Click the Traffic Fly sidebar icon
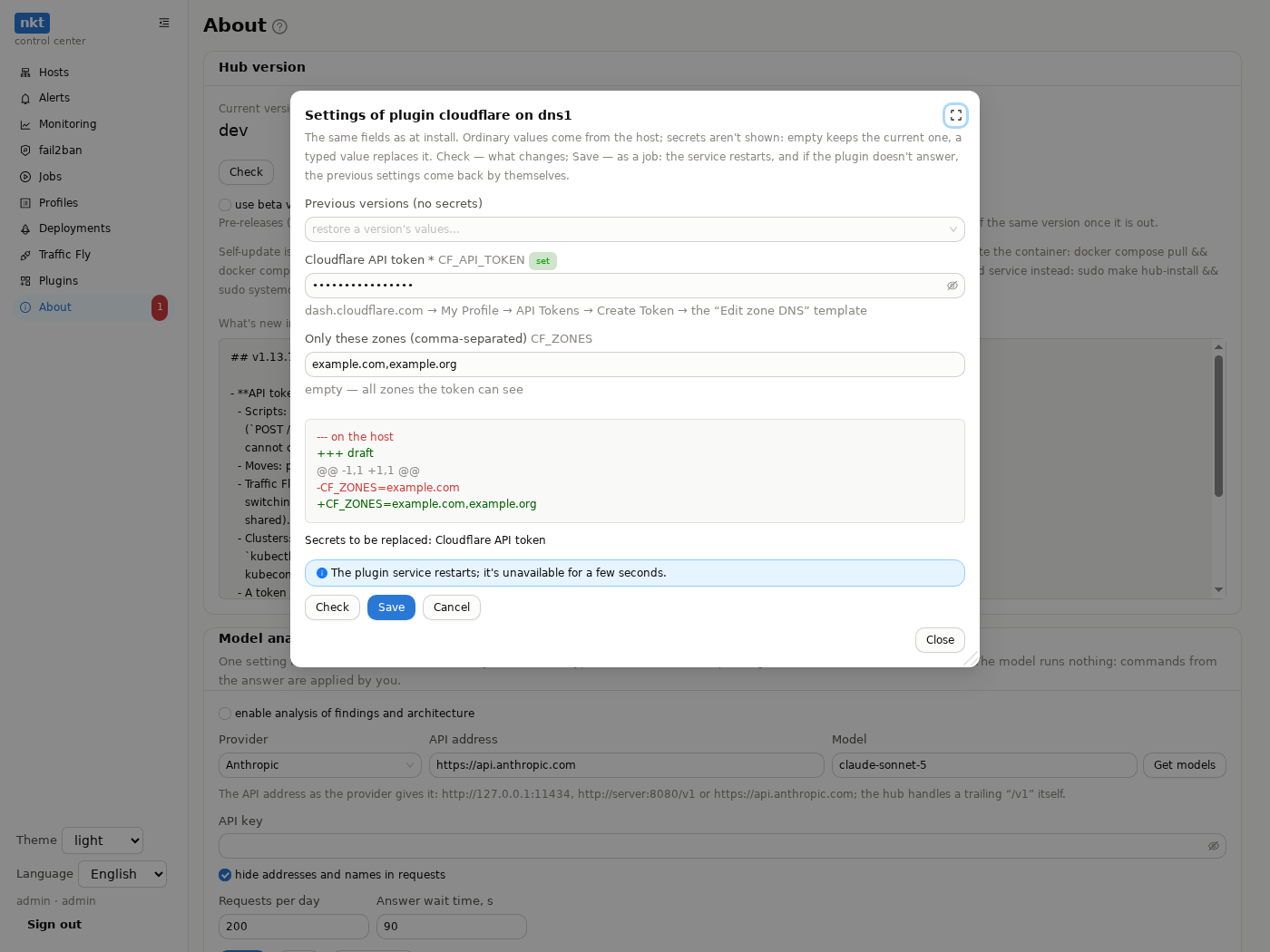Image resolution: width=1270 pixels, height=952 pixels. [x=25, y=256]
